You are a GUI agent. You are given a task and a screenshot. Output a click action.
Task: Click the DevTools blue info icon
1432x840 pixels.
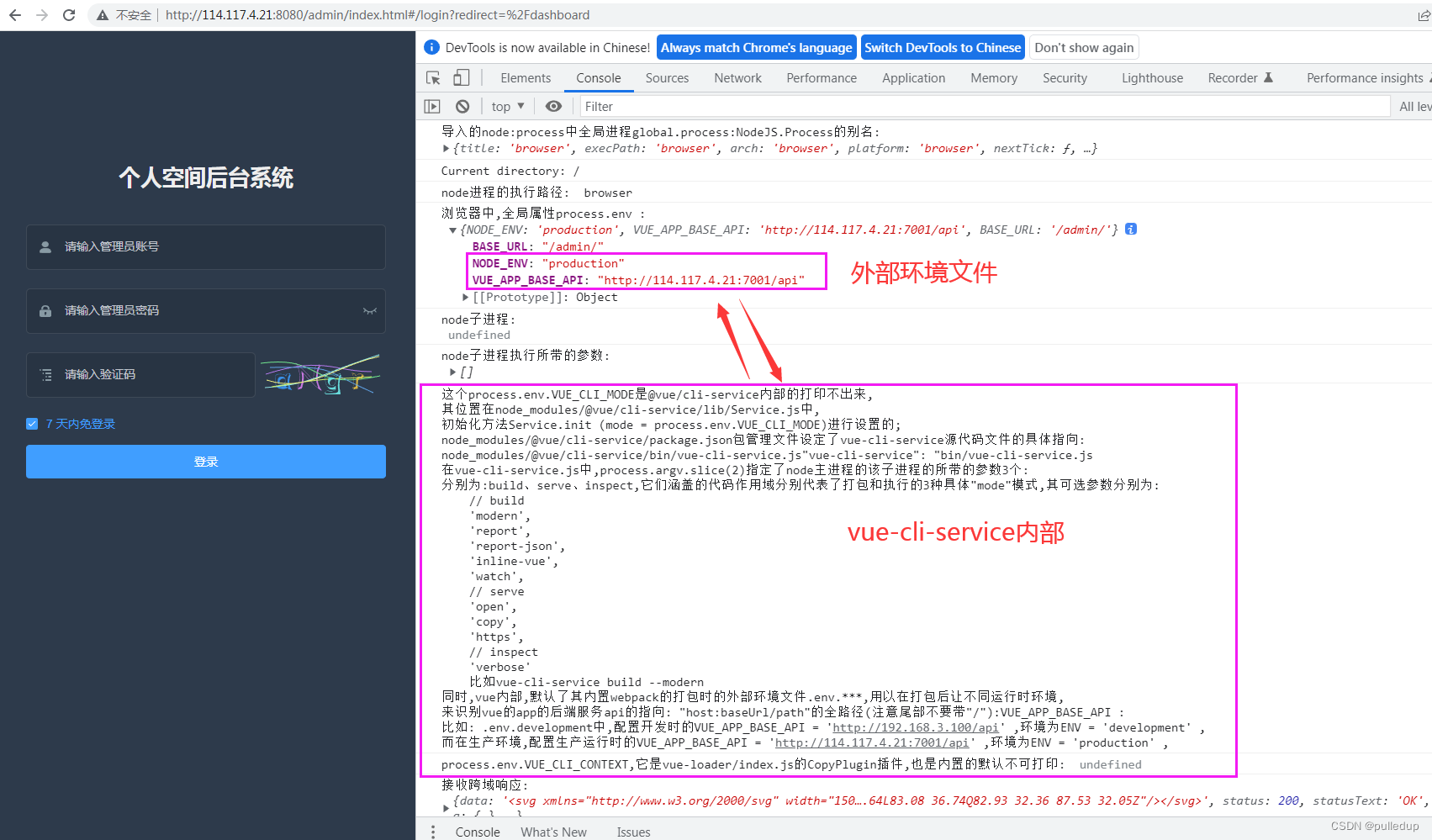[431, 47]
